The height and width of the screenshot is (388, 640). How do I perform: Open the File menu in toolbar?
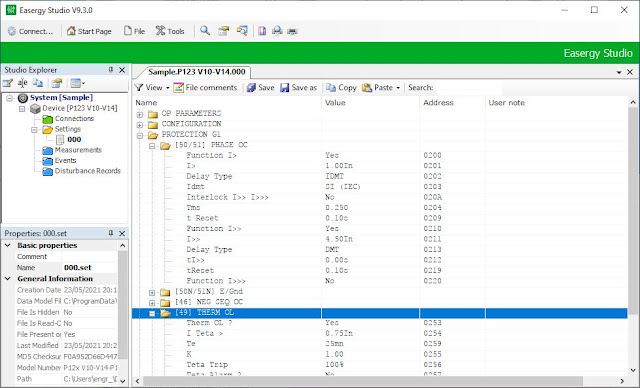click(x=134, y=31)
